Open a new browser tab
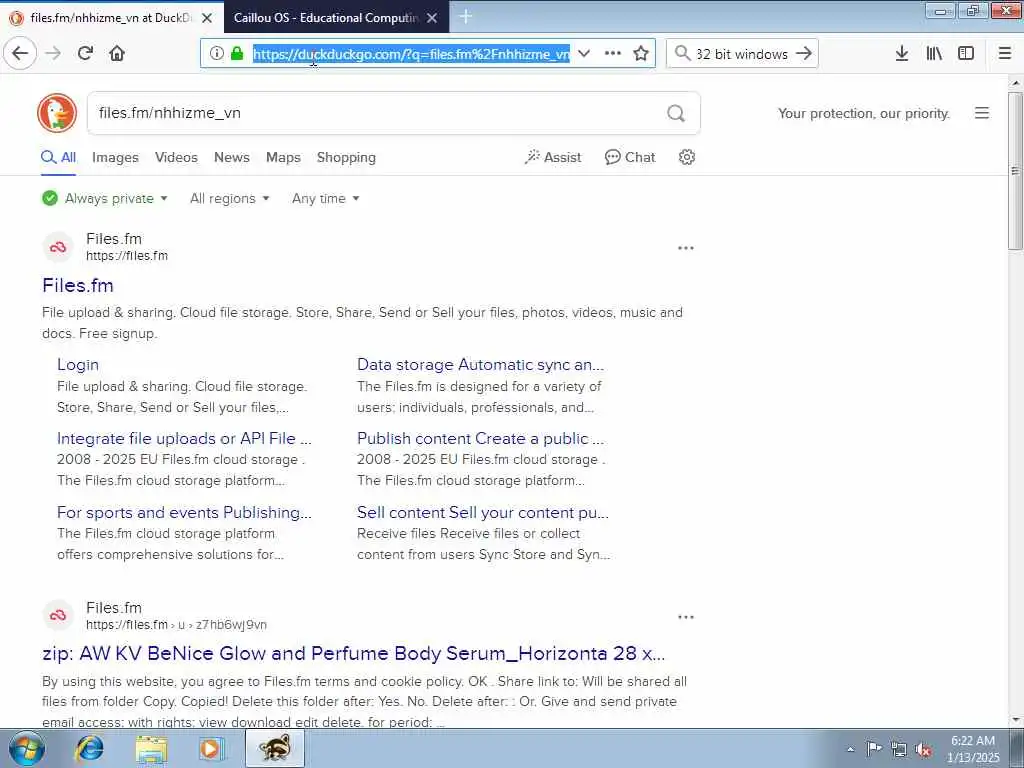 tap(466, 16)
